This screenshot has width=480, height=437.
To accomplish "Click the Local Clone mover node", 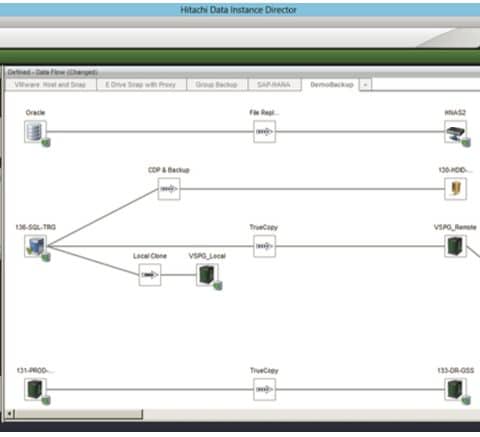I will [x=150, y=275].
